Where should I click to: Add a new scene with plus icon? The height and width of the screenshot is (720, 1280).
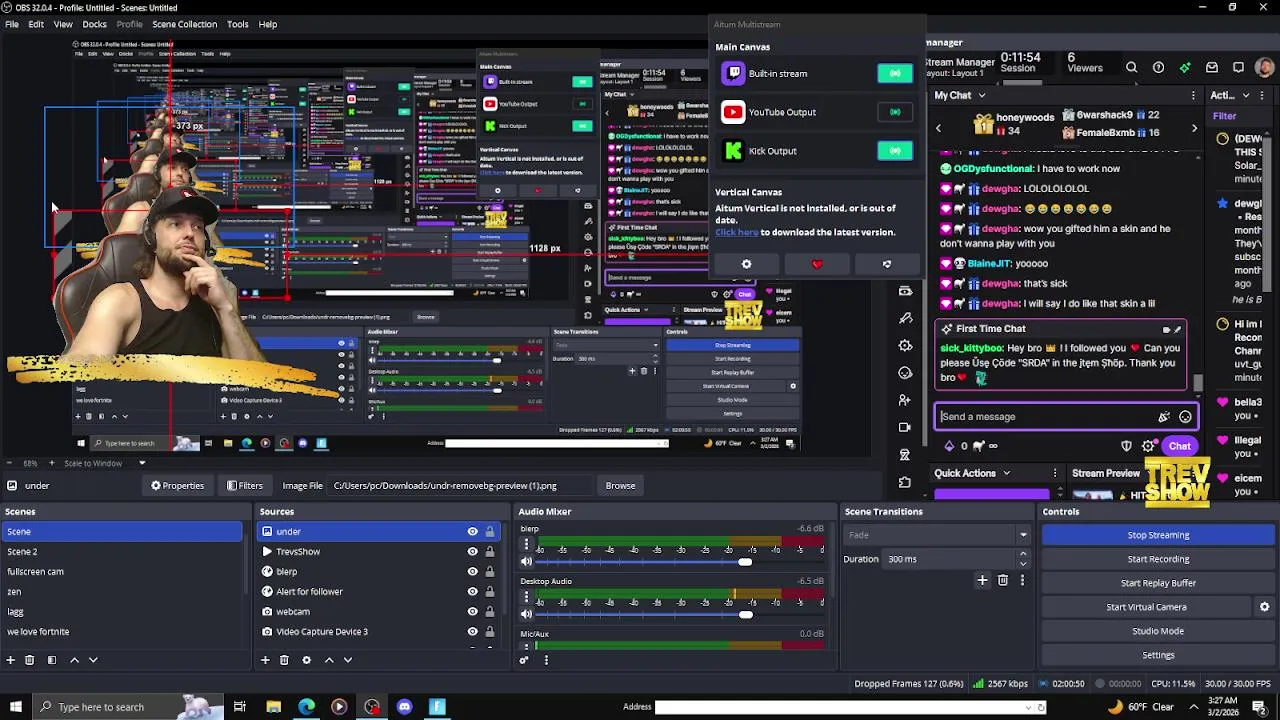tap(10, 660)
